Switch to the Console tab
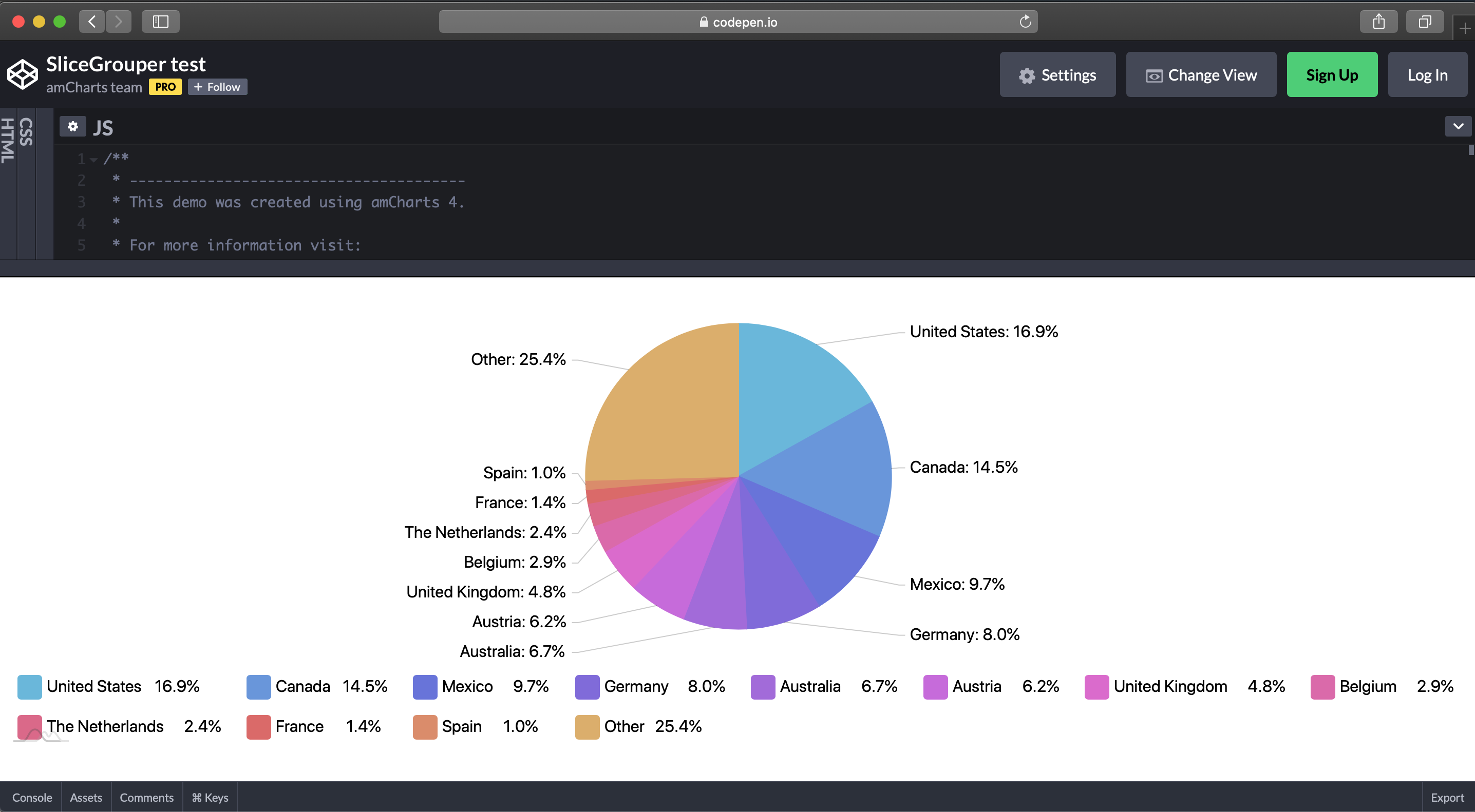The width and height of the screenshot is (1475, 812). point(32,797)
